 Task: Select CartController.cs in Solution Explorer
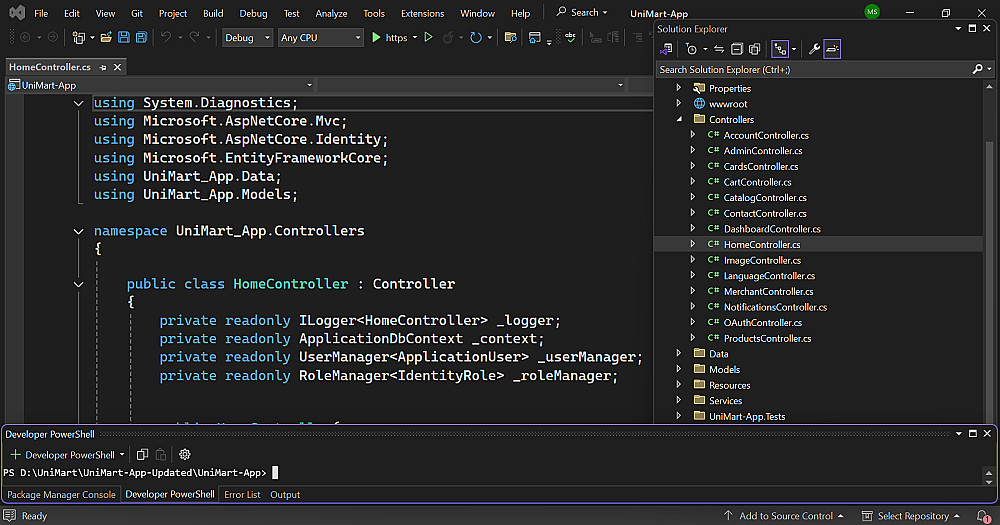[757, 182]
